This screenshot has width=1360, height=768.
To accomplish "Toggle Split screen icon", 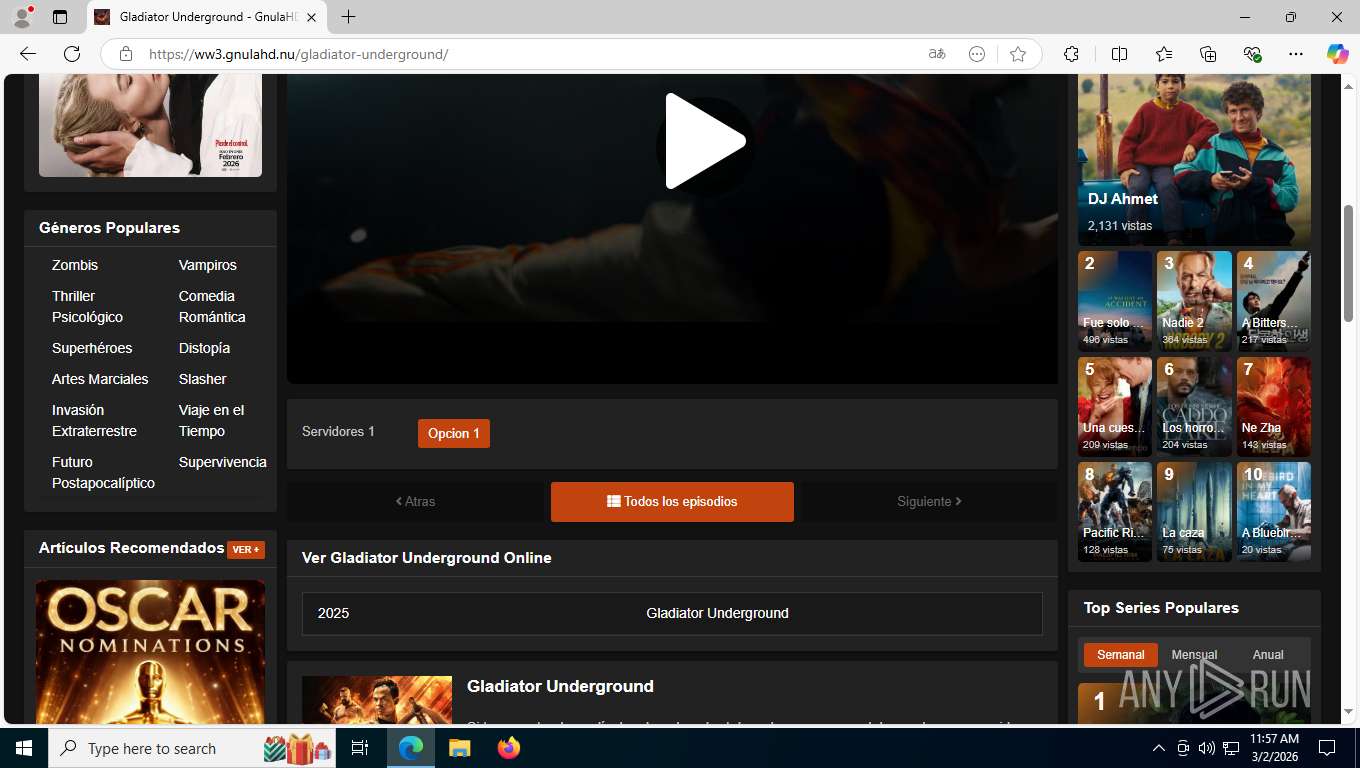I will click(x=1119, y=54).
